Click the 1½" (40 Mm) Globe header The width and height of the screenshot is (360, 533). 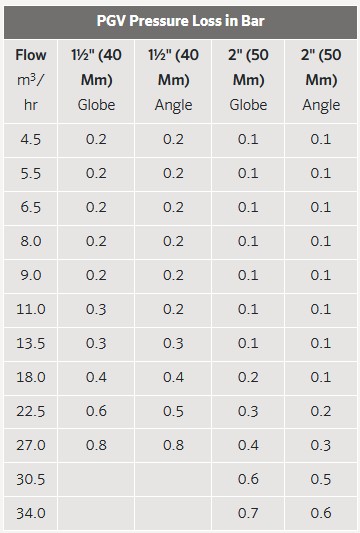click(x=96, y=80)
